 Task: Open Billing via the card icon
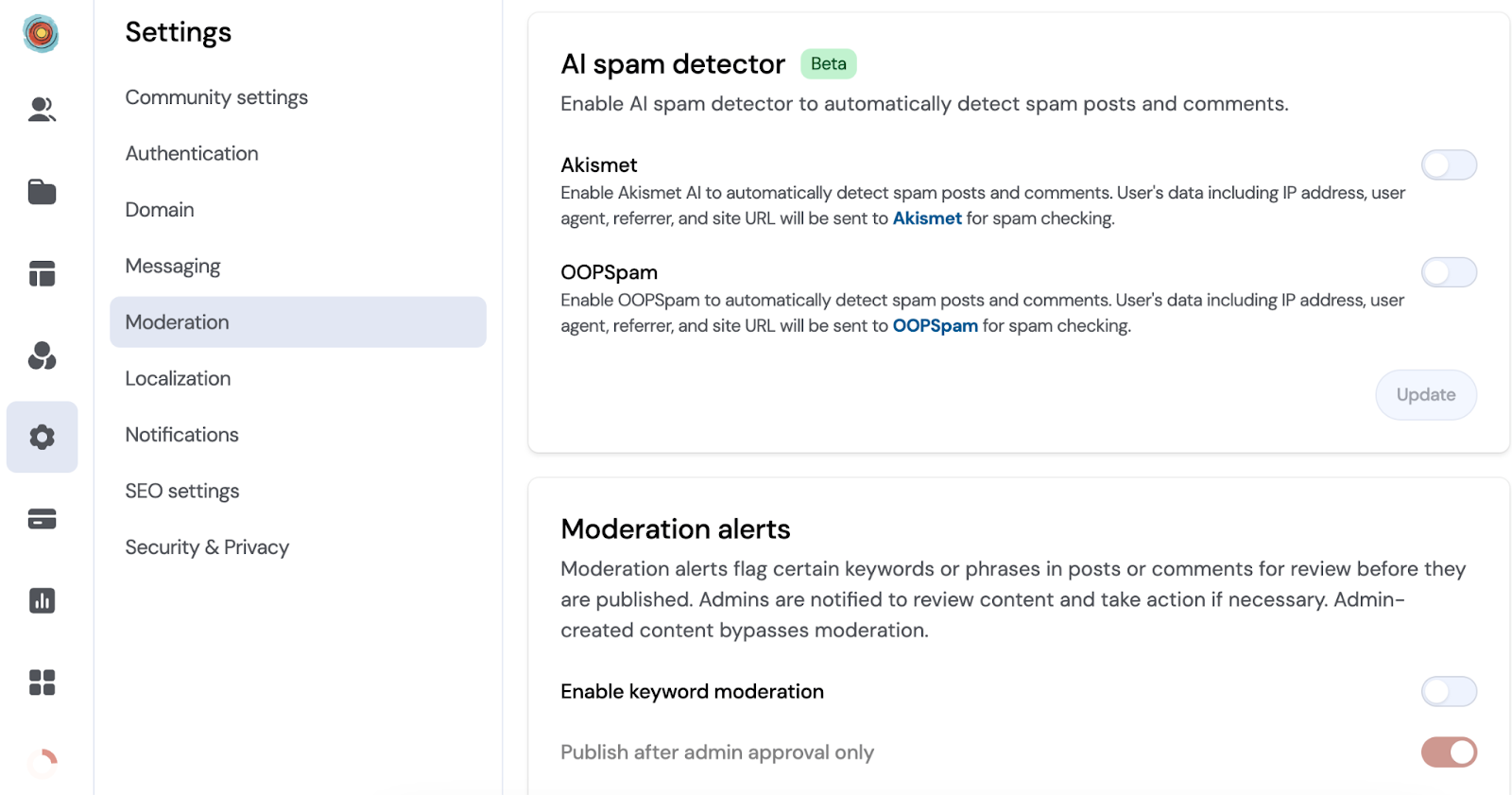click(x=42, y=518)
